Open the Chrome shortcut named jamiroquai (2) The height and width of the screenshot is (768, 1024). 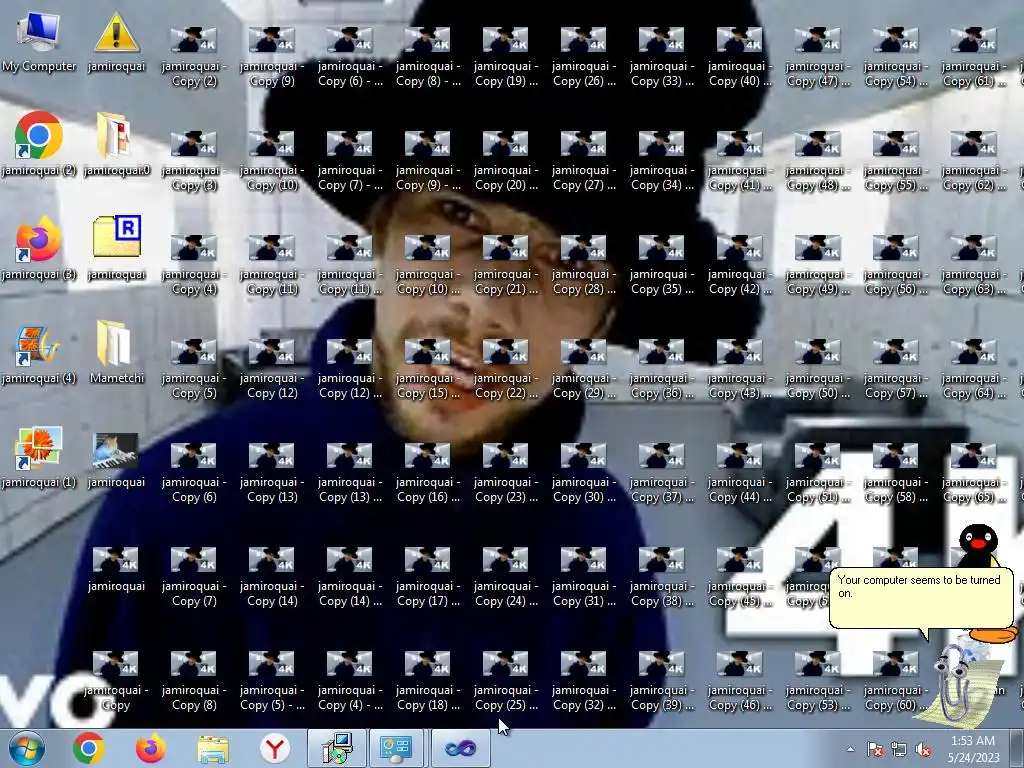39,145
